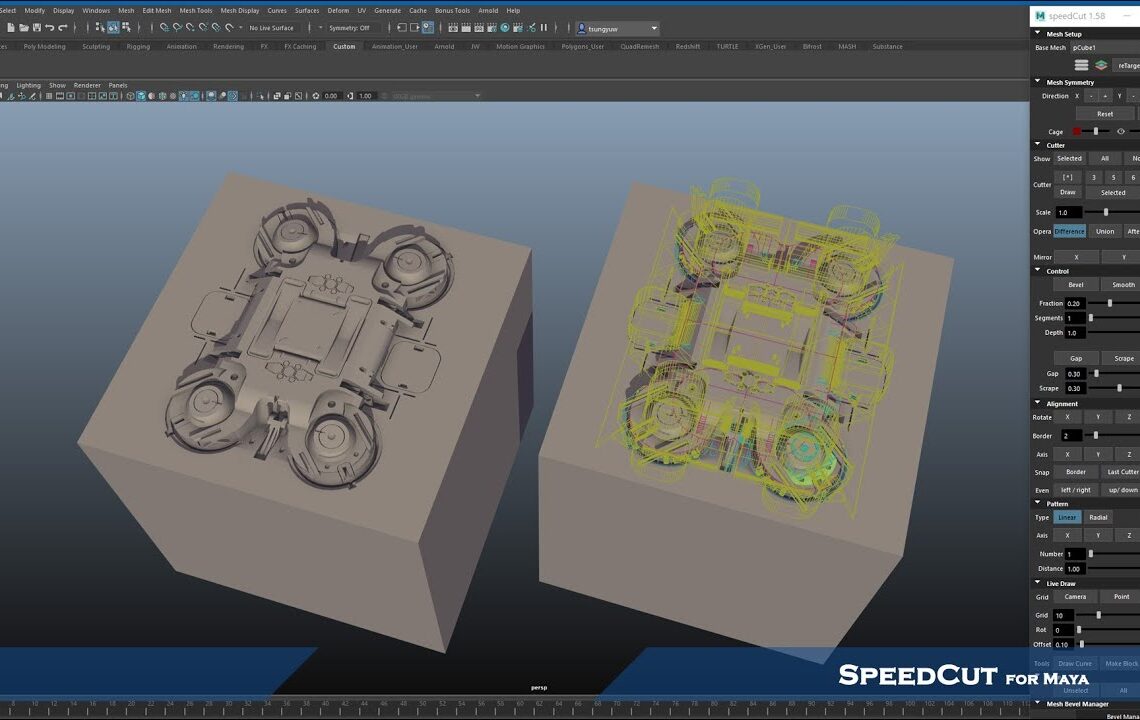Open the Mesh Display menu
Image resolution: width=1140 pixels, height=720 pixels.
(x=238, y=11)
